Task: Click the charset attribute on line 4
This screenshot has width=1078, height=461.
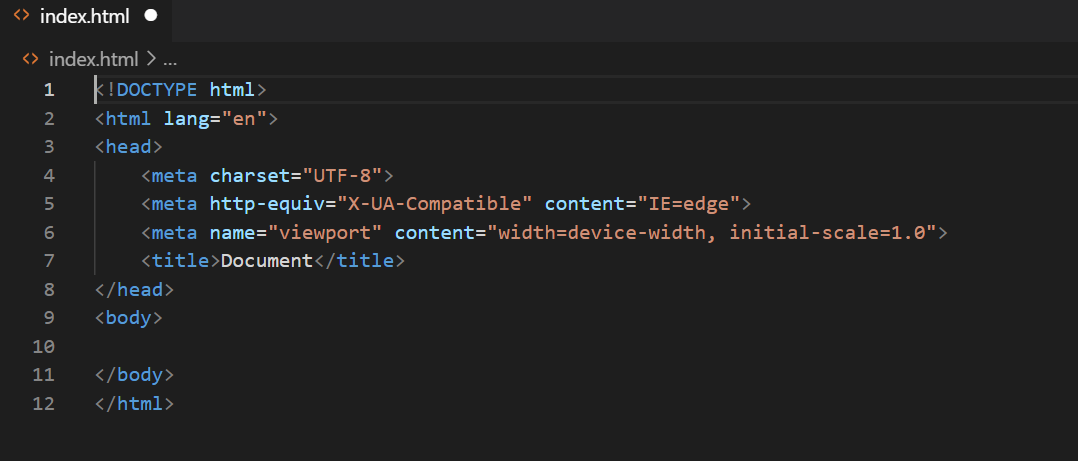Action: 250,176
